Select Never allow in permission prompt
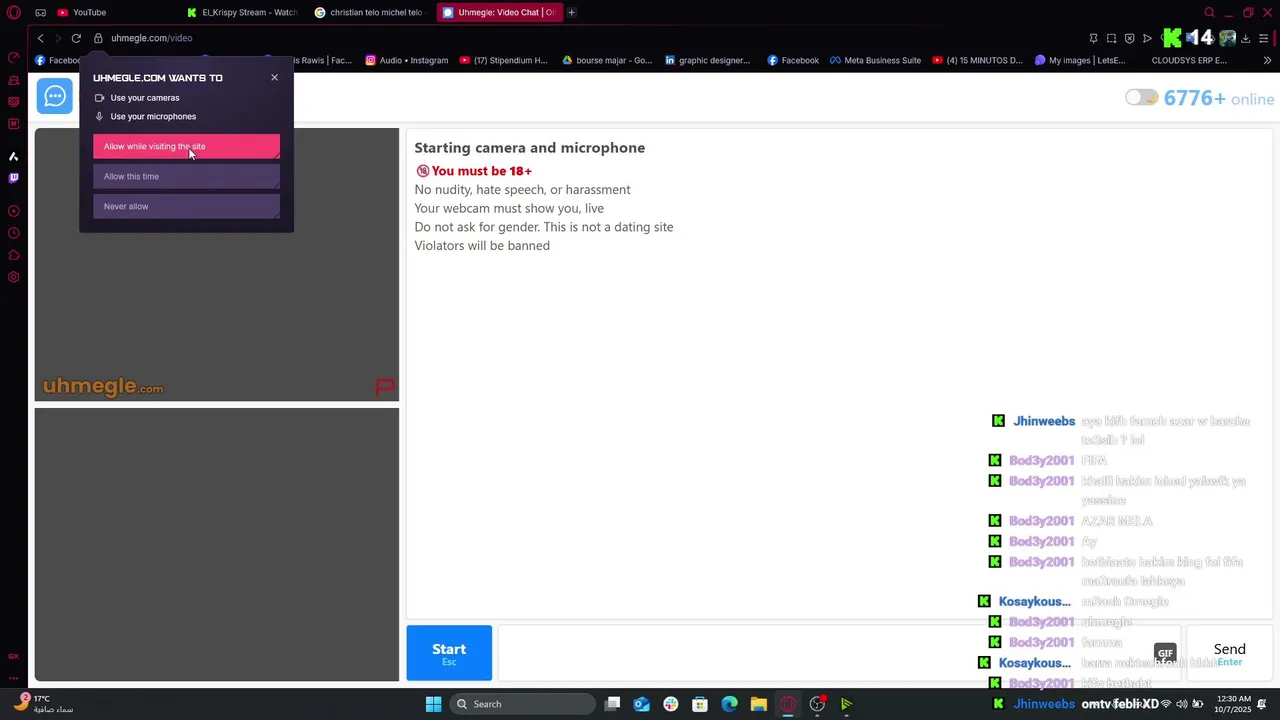Viewport: 1280px width, 720px height. [x=186, y=206]
